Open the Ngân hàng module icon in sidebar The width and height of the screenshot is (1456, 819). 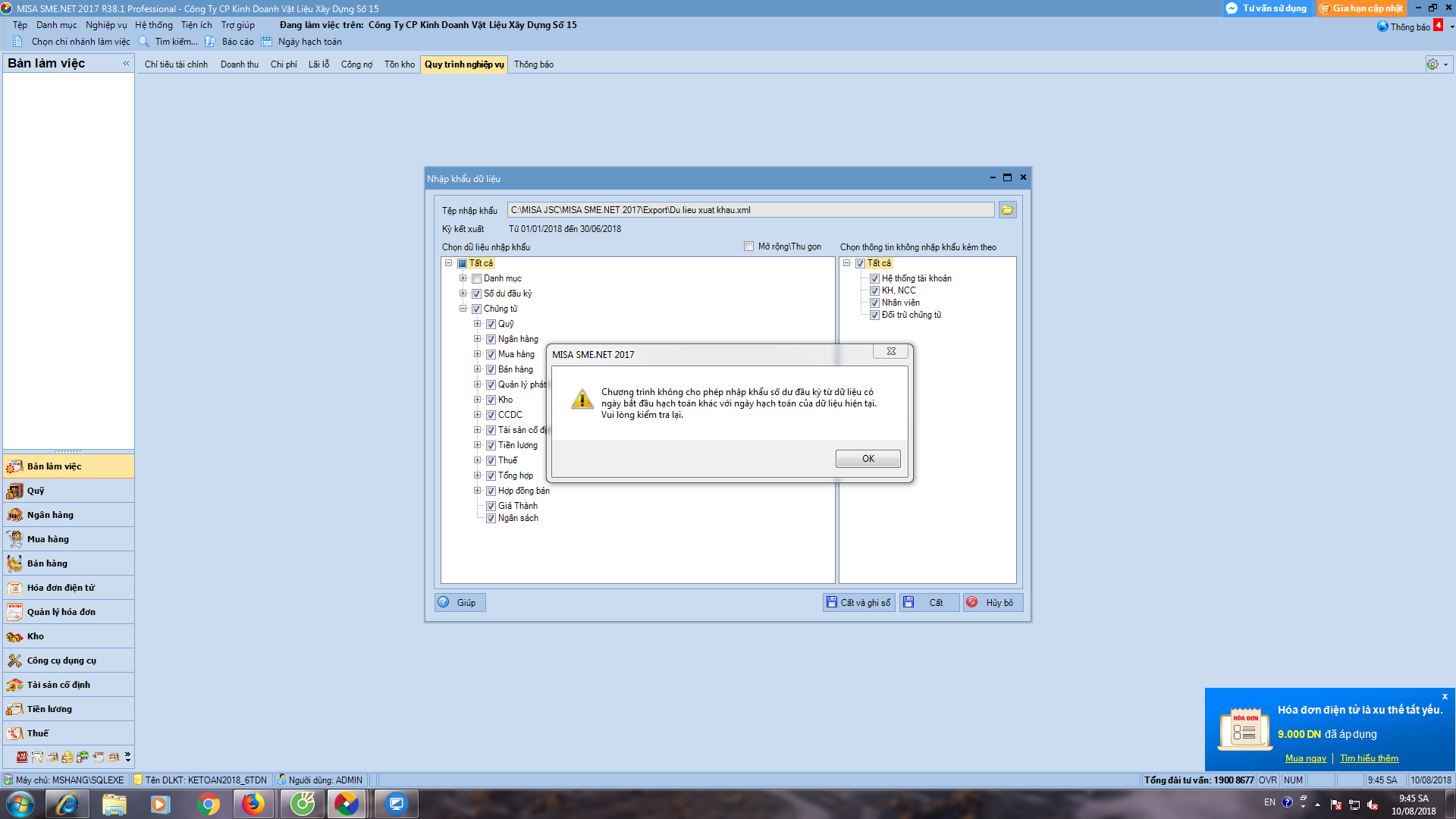point(14,515)
